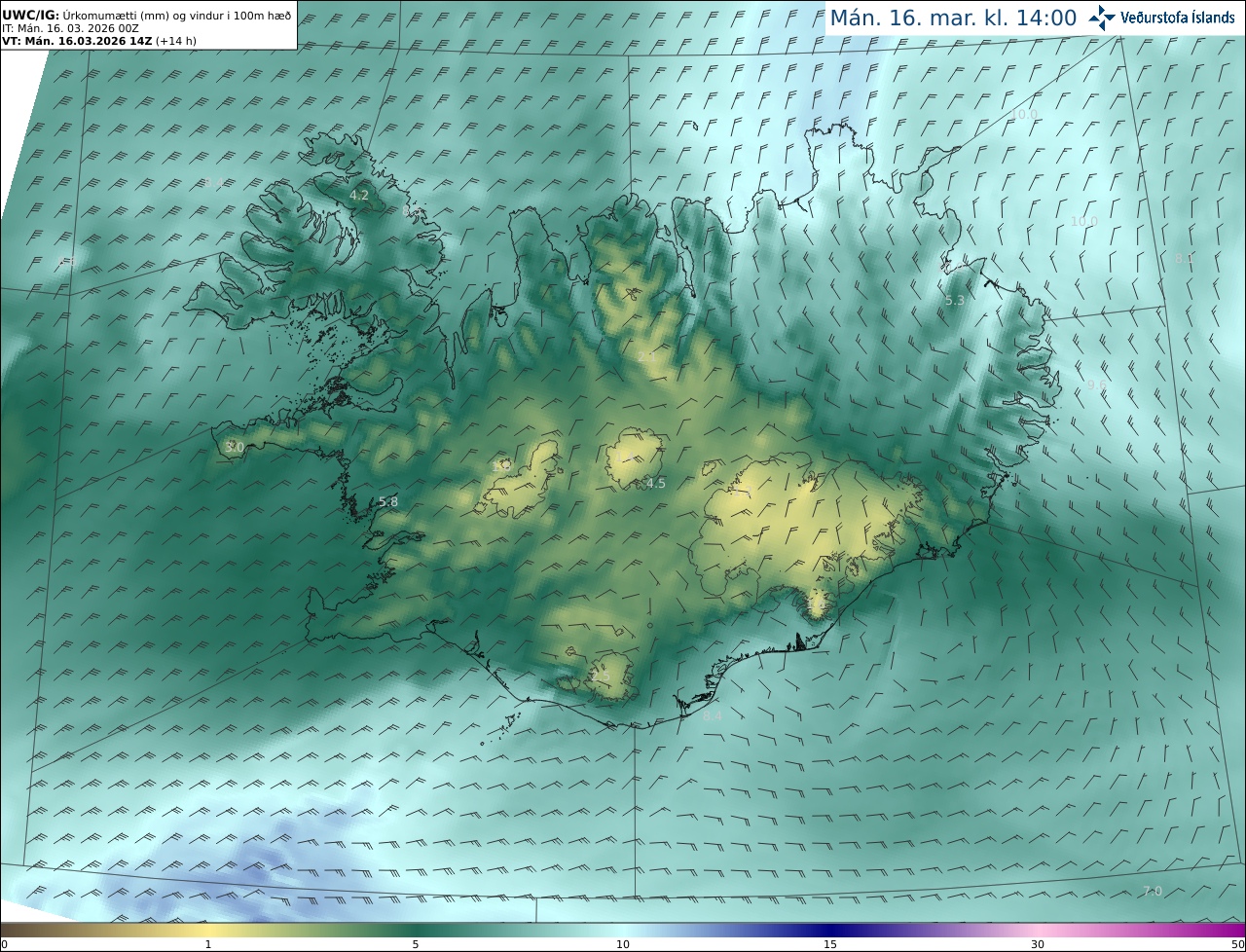Click the 8.1 value off the east
Image resolution: width=1246 pixels, height=952 pixels.
coord(1185,259)
